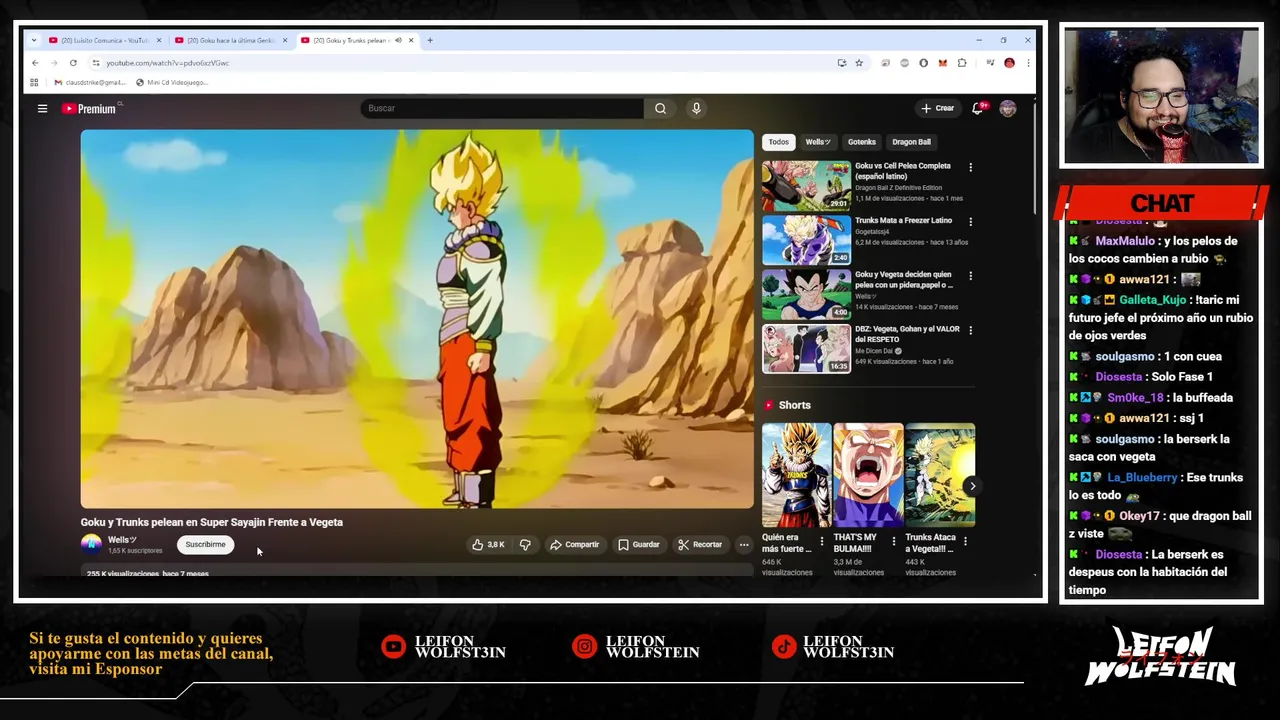Open the Chrome extensions puzzle icon
The height and width of the screenshot is (720, 1280).
point(962,63)
